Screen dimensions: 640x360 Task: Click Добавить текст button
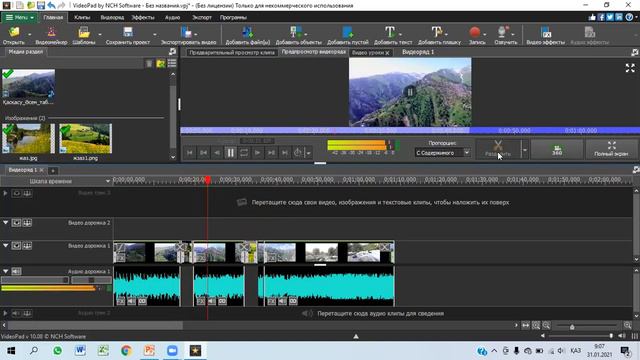point(393,36)
